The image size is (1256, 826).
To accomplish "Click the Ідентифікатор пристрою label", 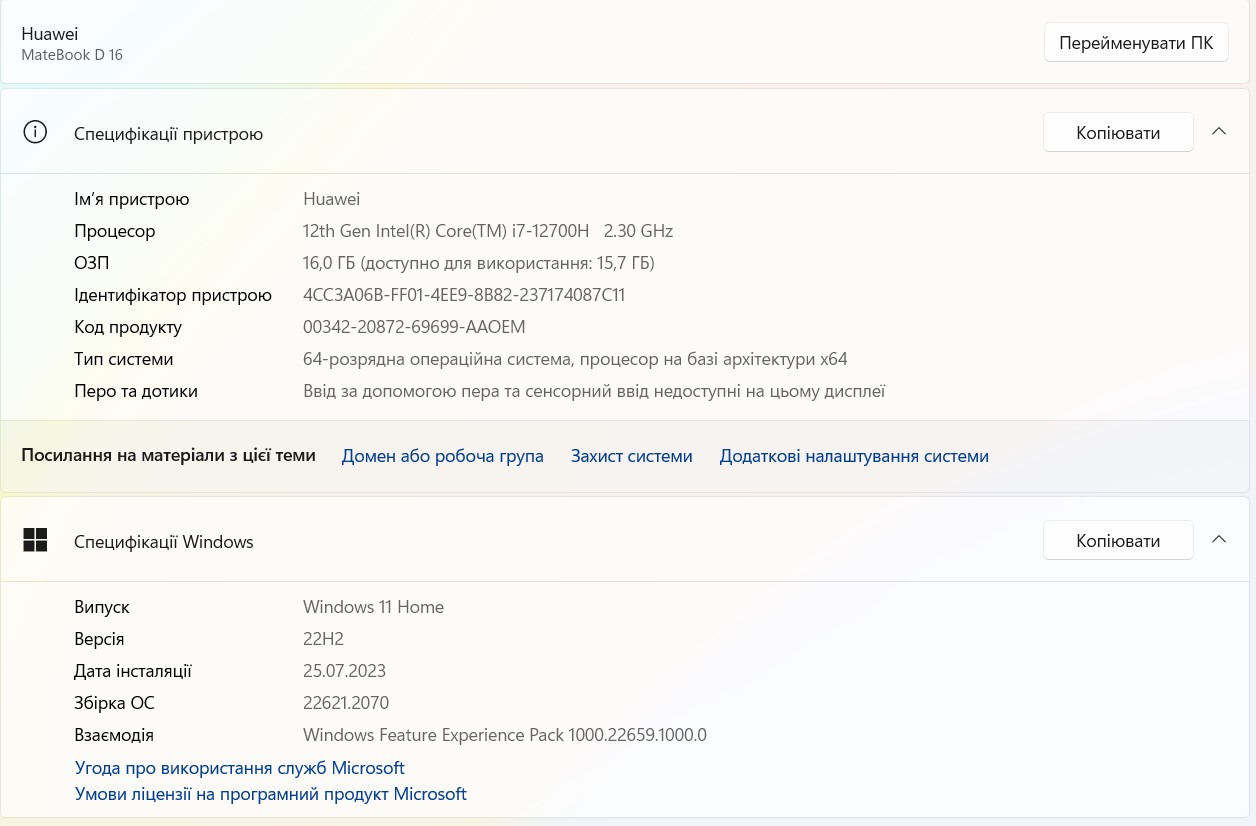I will pyautogui.click(x=173, y=295).
